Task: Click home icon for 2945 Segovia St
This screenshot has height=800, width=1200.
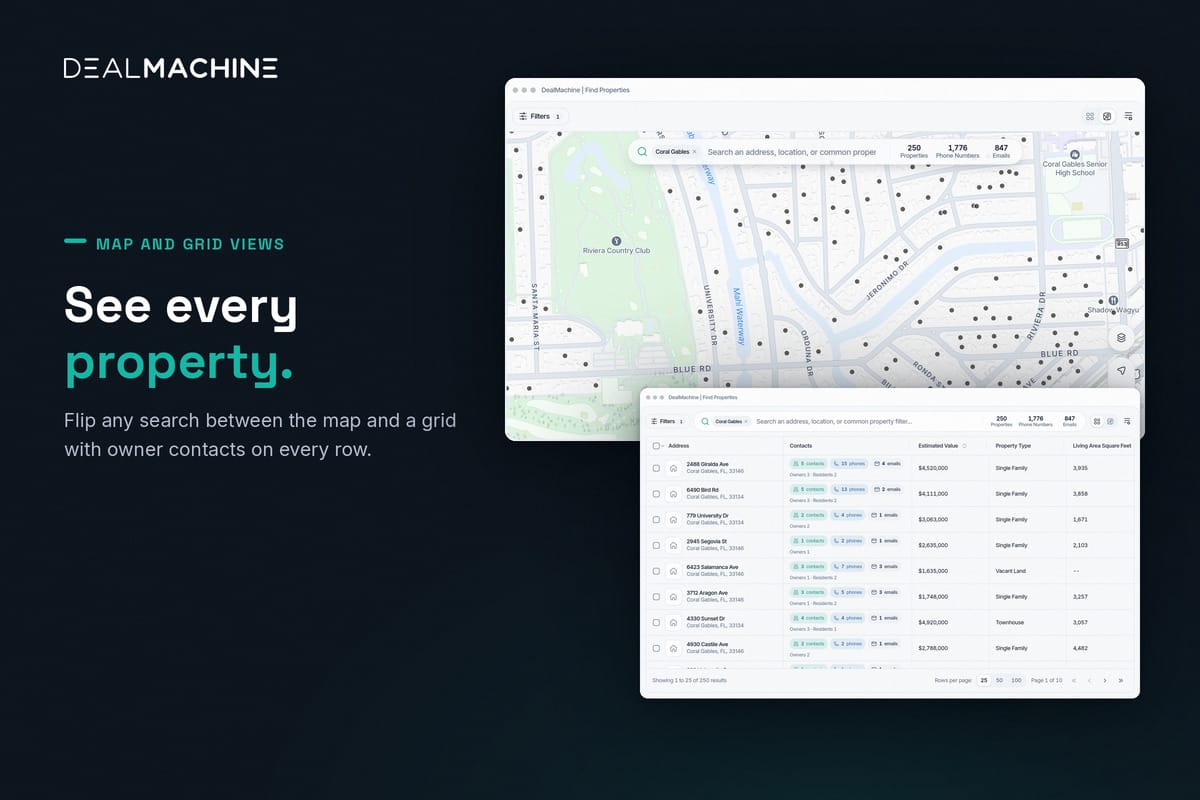Action: pos(674,545)
